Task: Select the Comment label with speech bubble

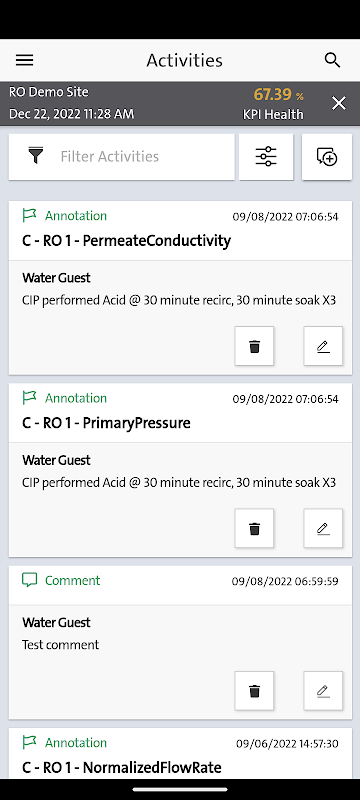Action: coord(61,580)
